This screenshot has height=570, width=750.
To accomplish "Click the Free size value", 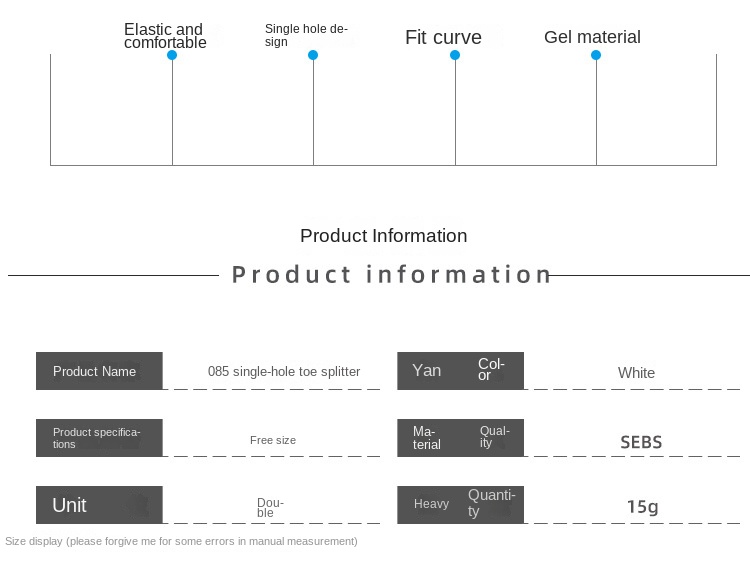I will pyautogui.click(x=273, y=440).
